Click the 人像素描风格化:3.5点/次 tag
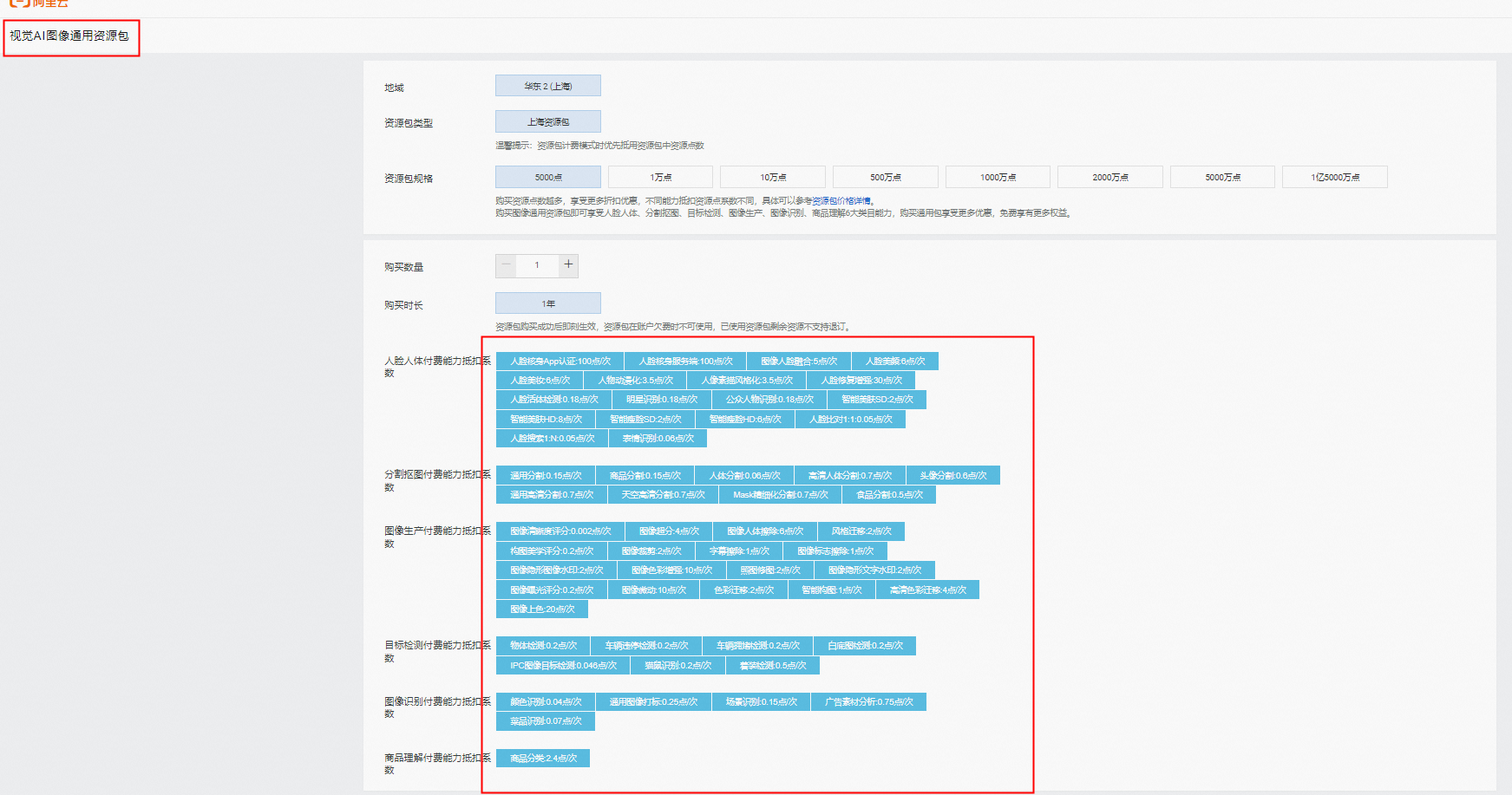 (x=747, y=380)
